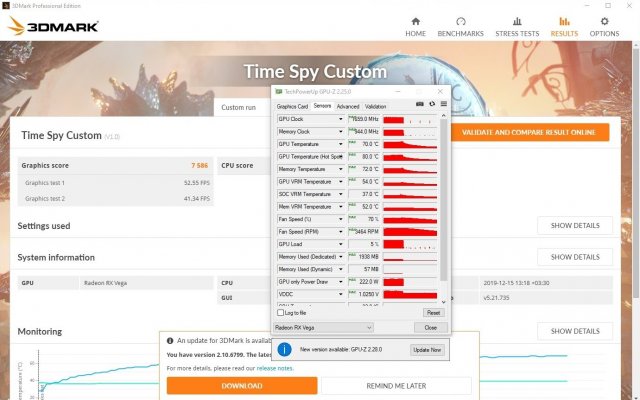Switch to the Graphics Card tab
Screen dimensions: 640x400
click(292, 106)
